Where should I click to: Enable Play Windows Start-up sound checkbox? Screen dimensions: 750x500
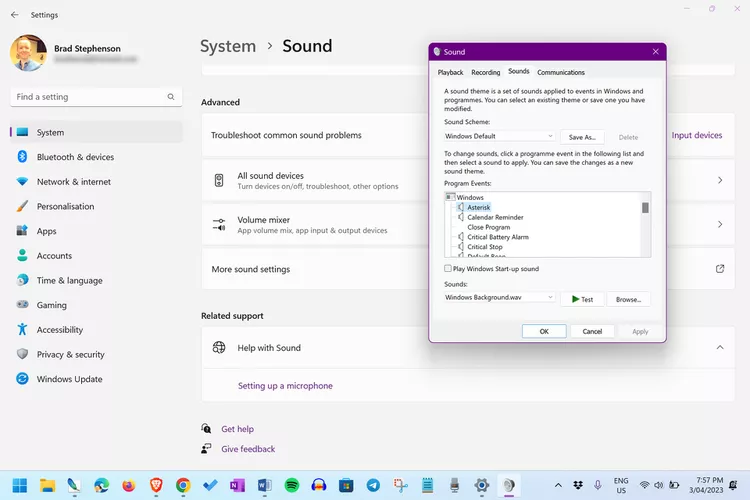tap(448, 268)
